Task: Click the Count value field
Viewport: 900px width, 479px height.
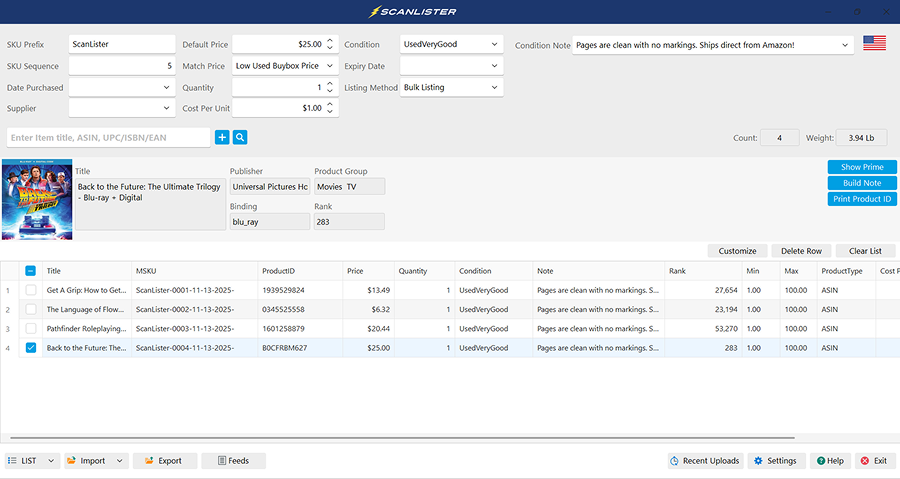Action: pyautogui.click(x=779, y=138)
